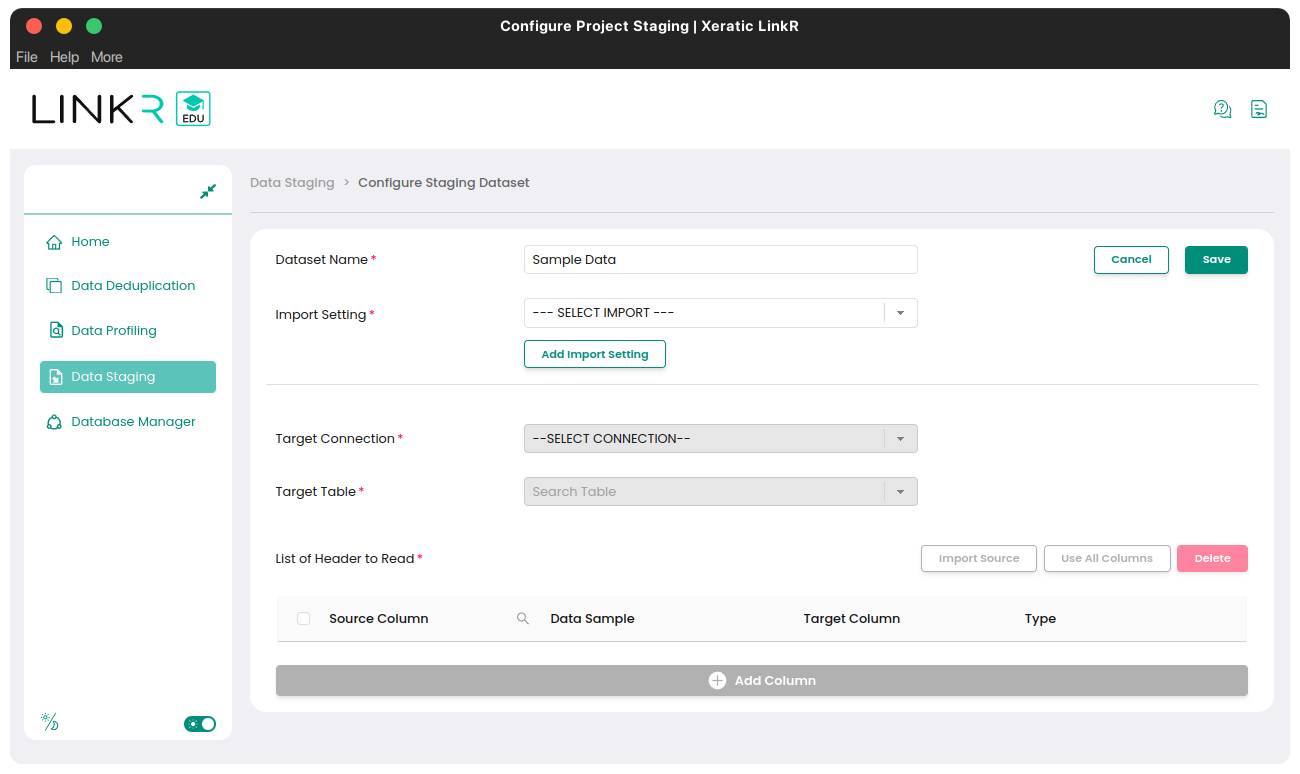1300x774 pixels.
Task: Click the Source Column header text
Action: coord(379,619)
